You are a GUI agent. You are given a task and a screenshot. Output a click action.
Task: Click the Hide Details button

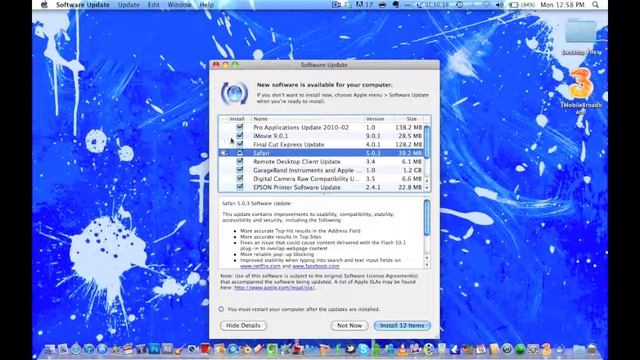[x=243, y=326]
